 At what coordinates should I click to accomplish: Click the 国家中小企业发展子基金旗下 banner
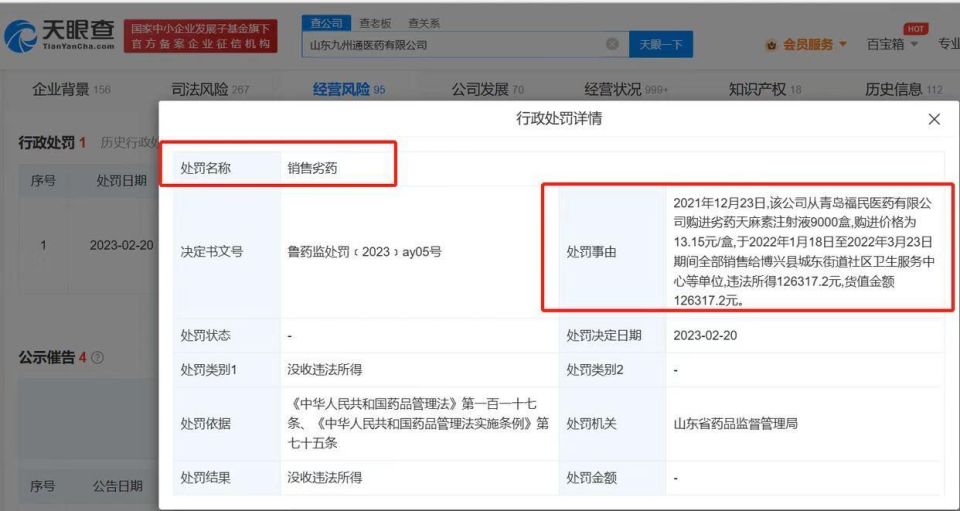200,36
